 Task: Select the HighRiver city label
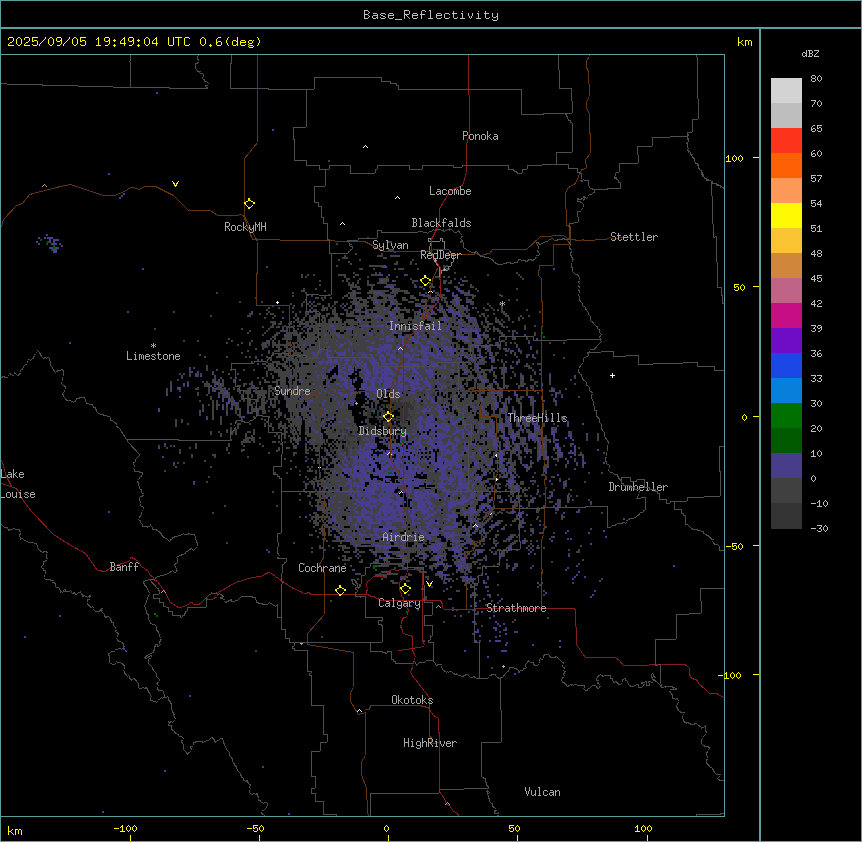[430, 743]
